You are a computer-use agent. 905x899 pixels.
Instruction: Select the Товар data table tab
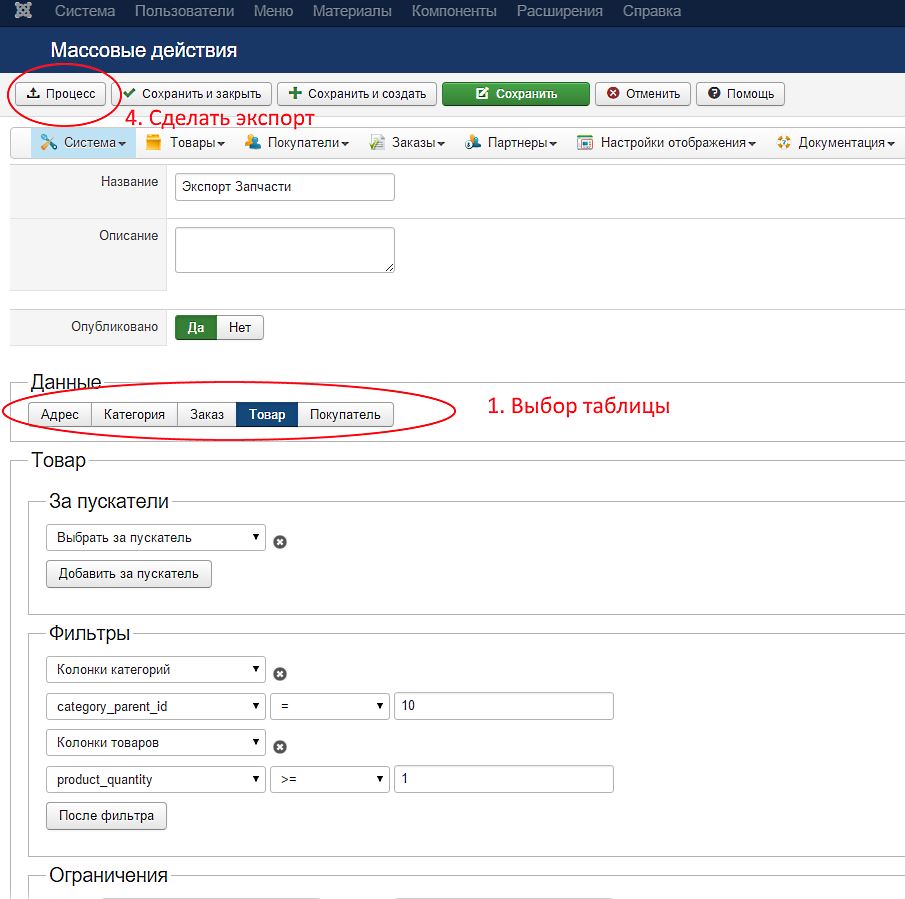(x=267, y=414)
